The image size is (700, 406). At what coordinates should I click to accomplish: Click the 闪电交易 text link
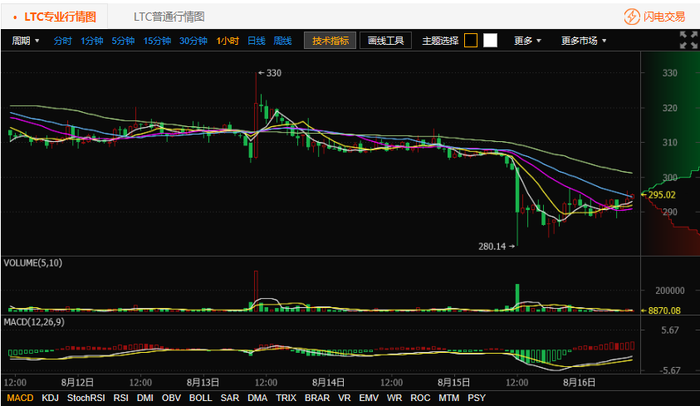coord(664,17)
